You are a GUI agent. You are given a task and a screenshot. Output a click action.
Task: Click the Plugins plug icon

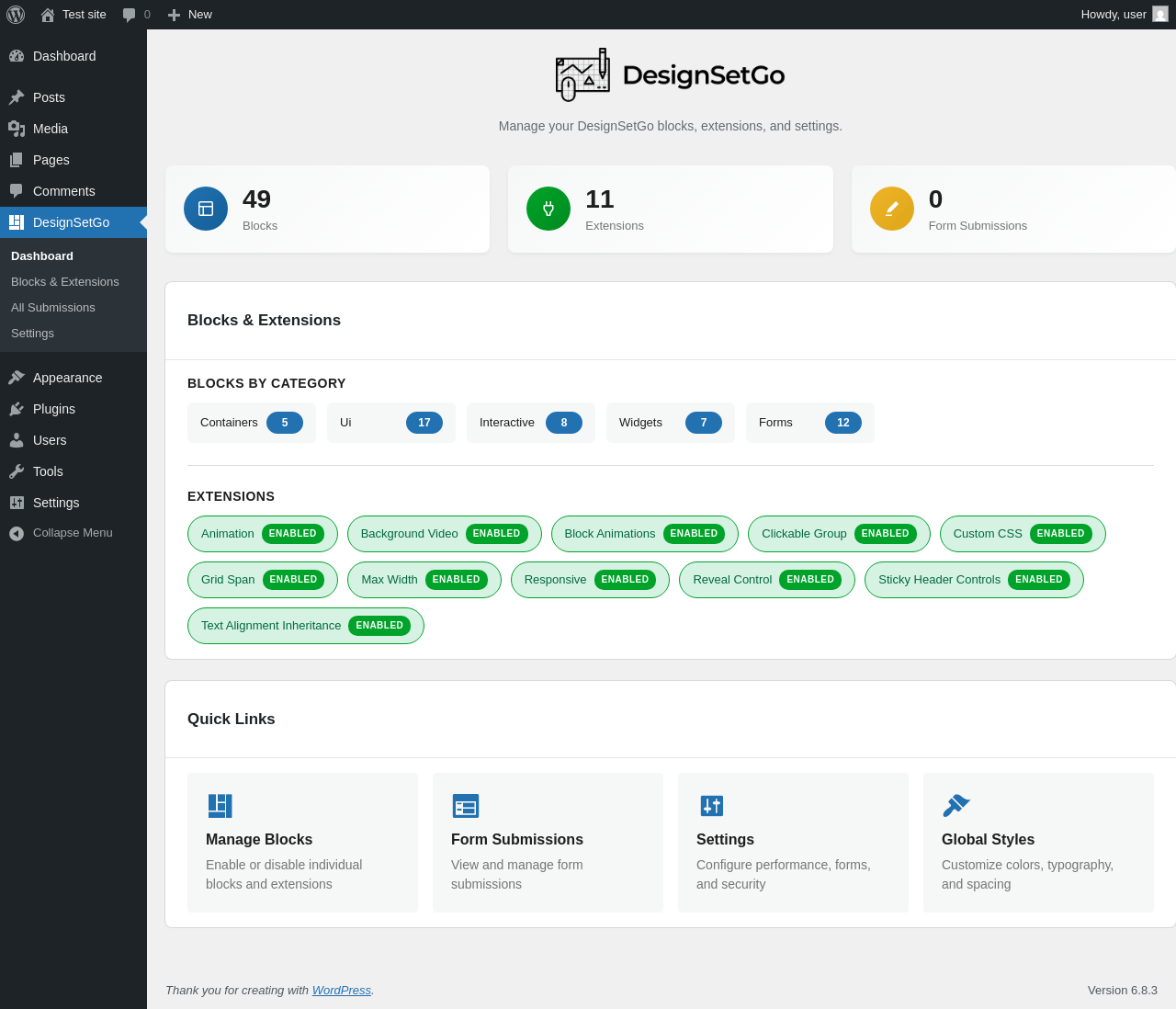click(17, 409)
